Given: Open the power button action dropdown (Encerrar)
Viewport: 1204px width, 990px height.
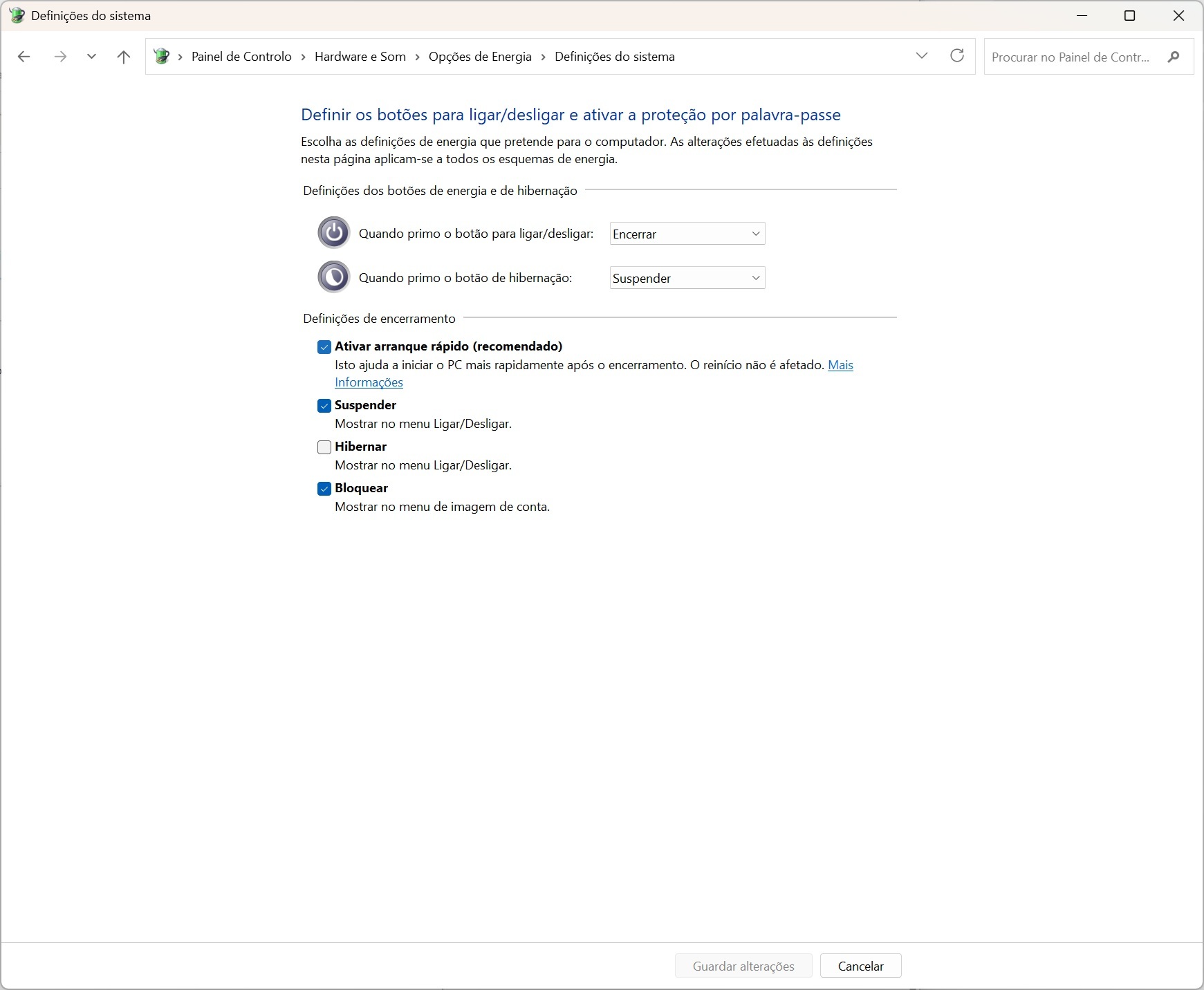Looking at the screenshot, I should 687,234.
